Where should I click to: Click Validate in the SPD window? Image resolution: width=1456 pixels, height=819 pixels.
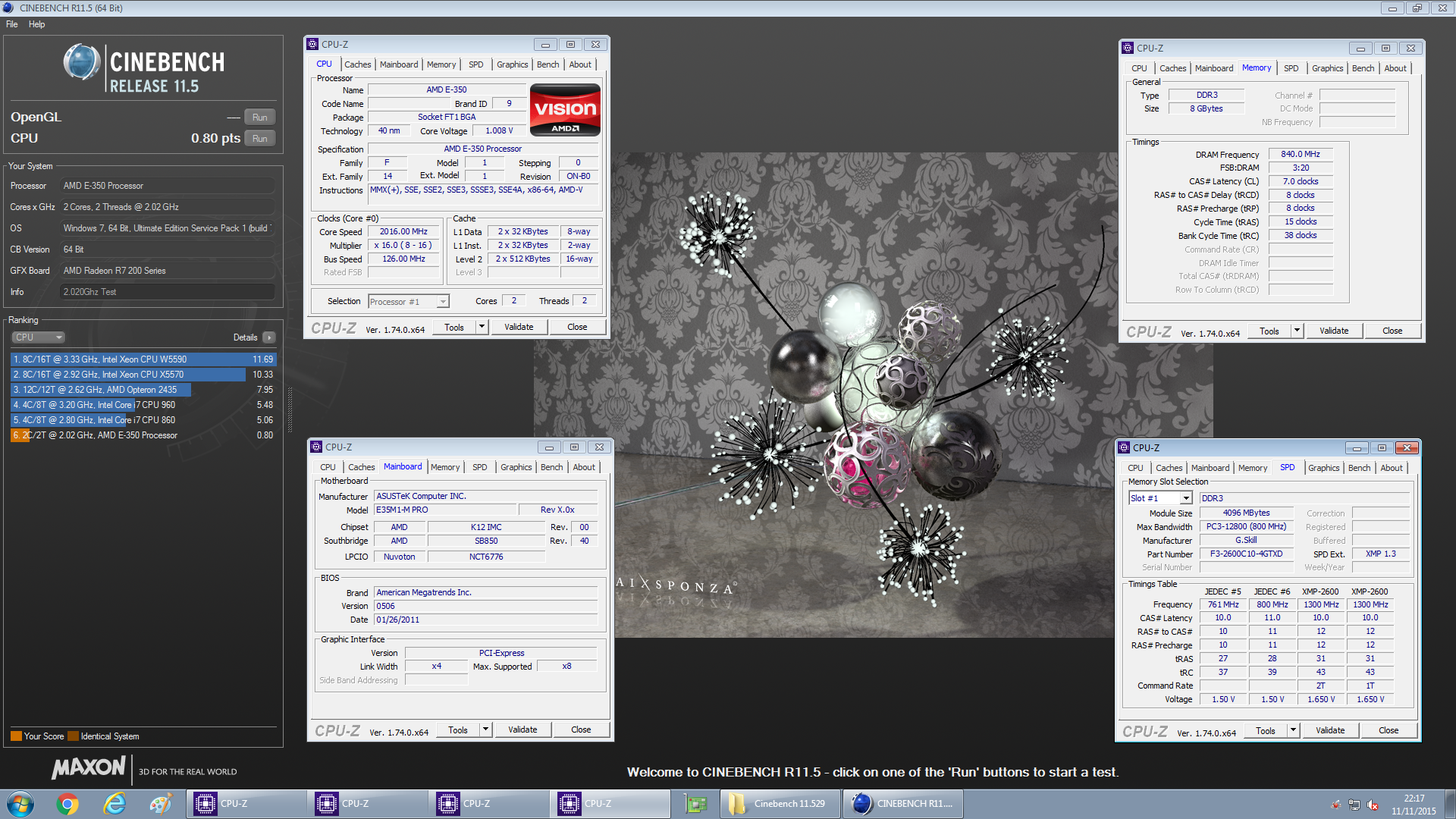point(1330,730)
